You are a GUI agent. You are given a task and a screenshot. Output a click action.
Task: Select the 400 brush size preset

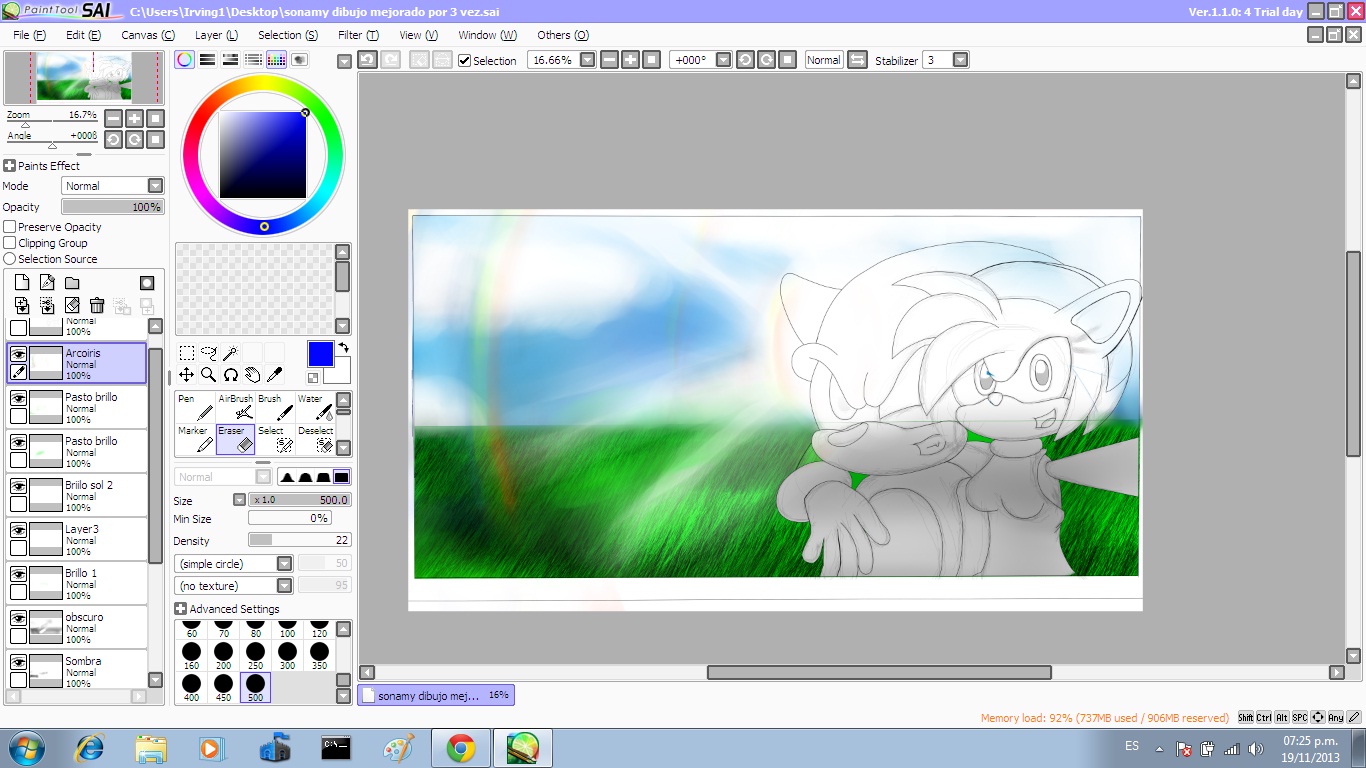[x=191, y=688]
